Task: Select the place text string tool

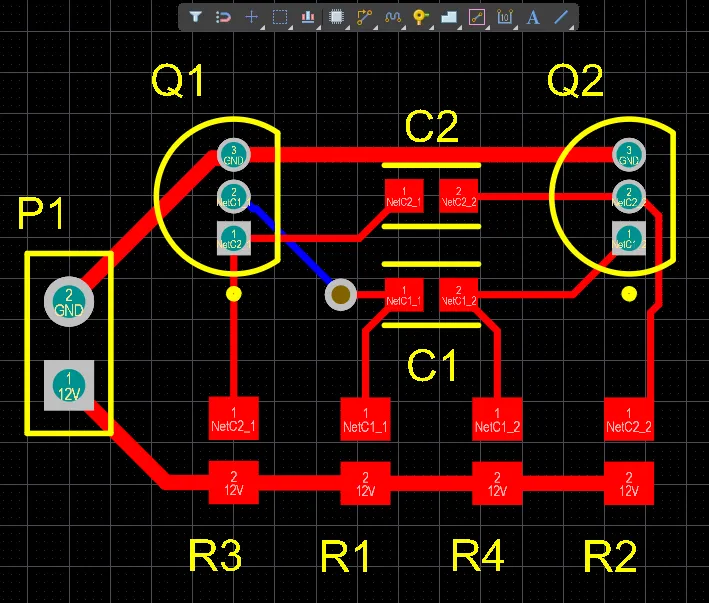Action: click(x=533, y=17)
